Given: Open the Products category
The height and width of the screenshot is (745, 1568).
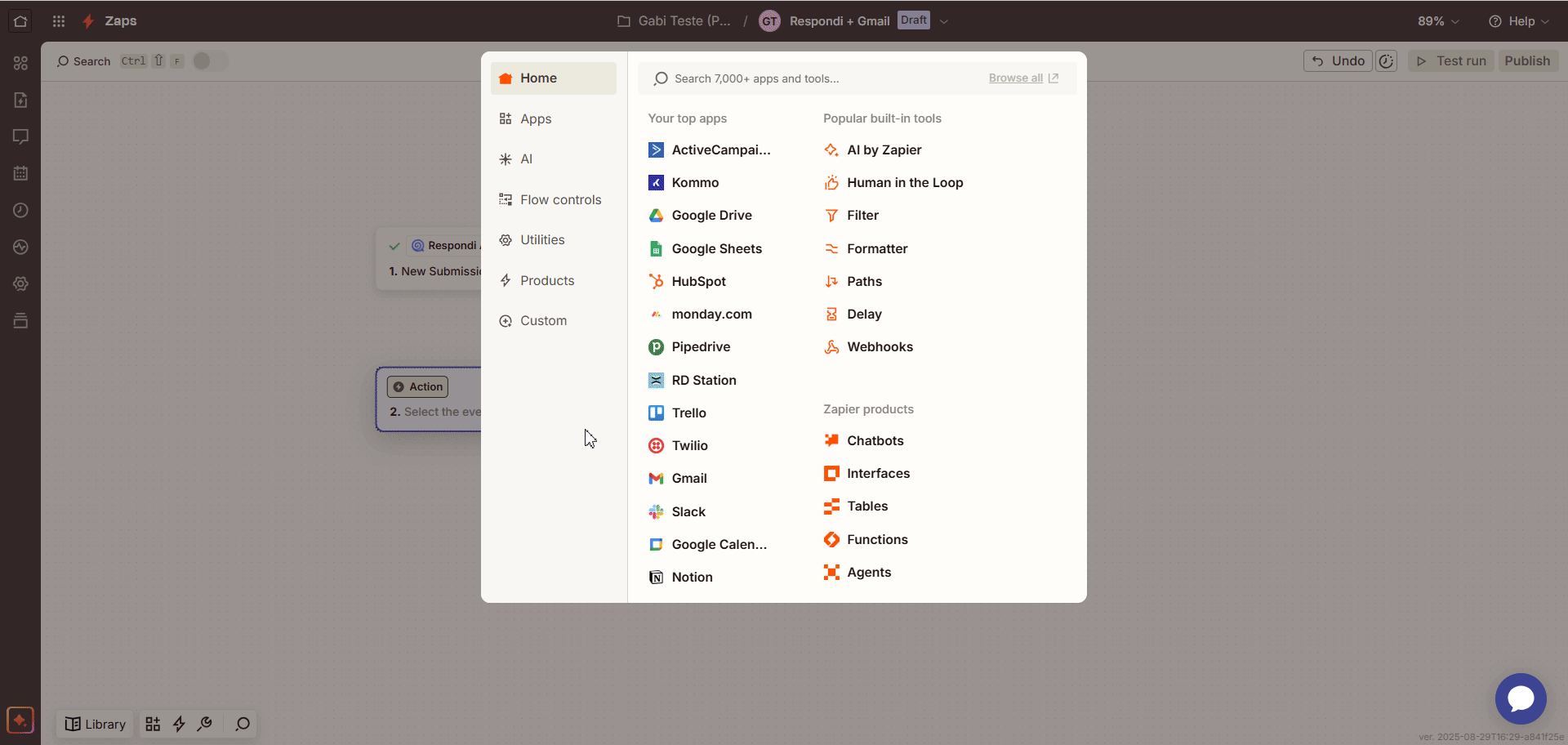Looking at the screenshot, I should click(x=554, y=281).
